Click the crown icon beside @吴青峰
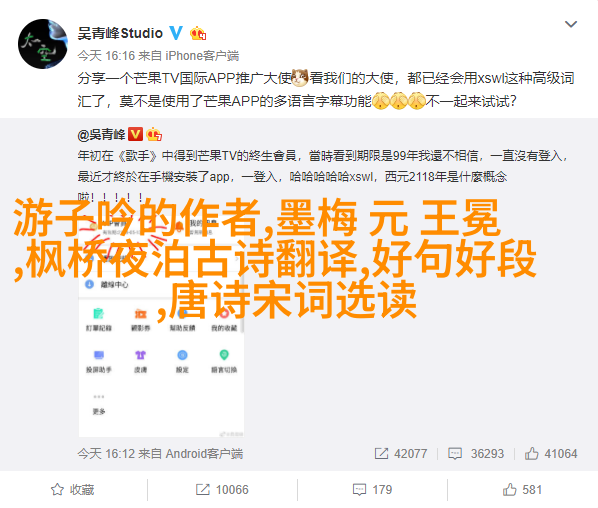 click(x=154, y=134)
